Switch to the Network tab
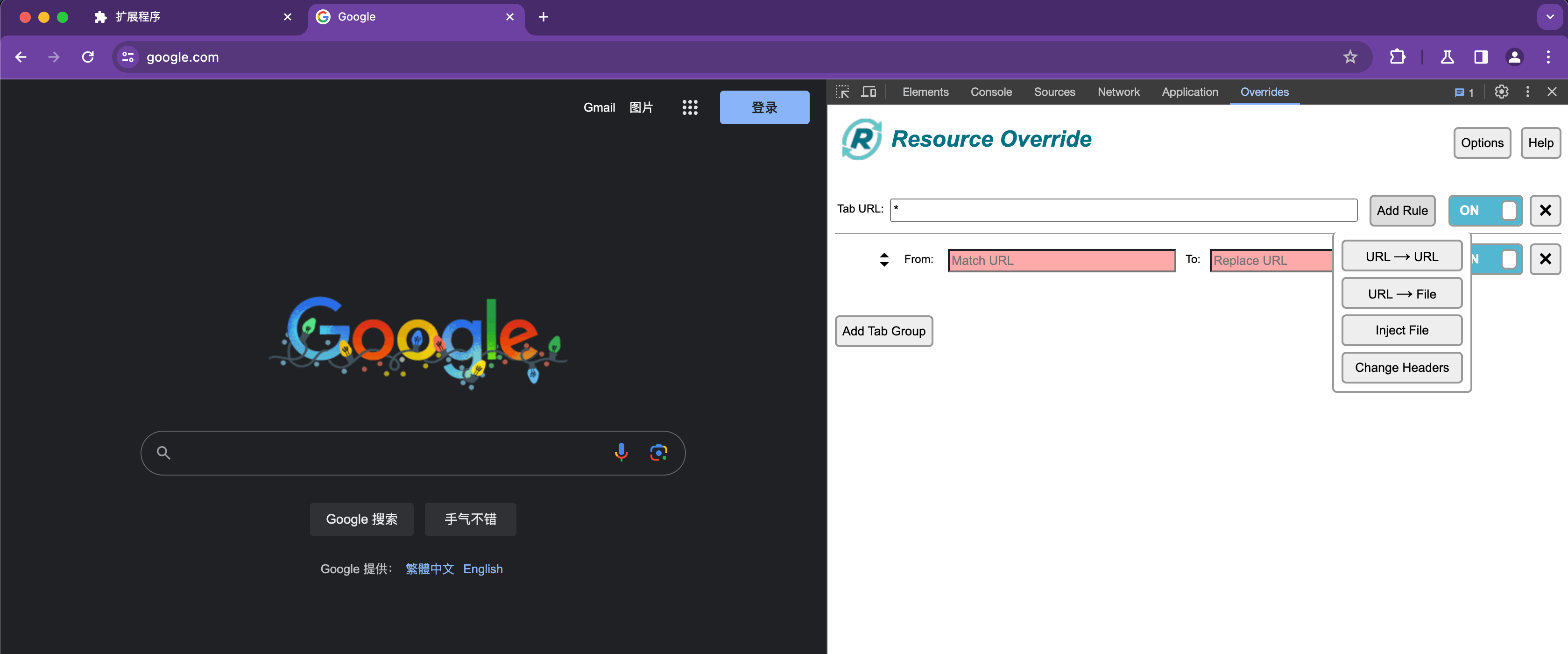 click(1118, 92)
